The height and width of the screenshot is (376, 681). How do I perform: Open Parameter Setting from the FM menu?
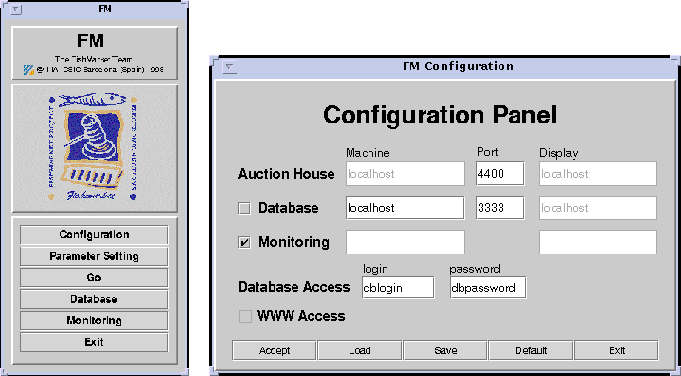pyautogui.click(x=94, y=257)
